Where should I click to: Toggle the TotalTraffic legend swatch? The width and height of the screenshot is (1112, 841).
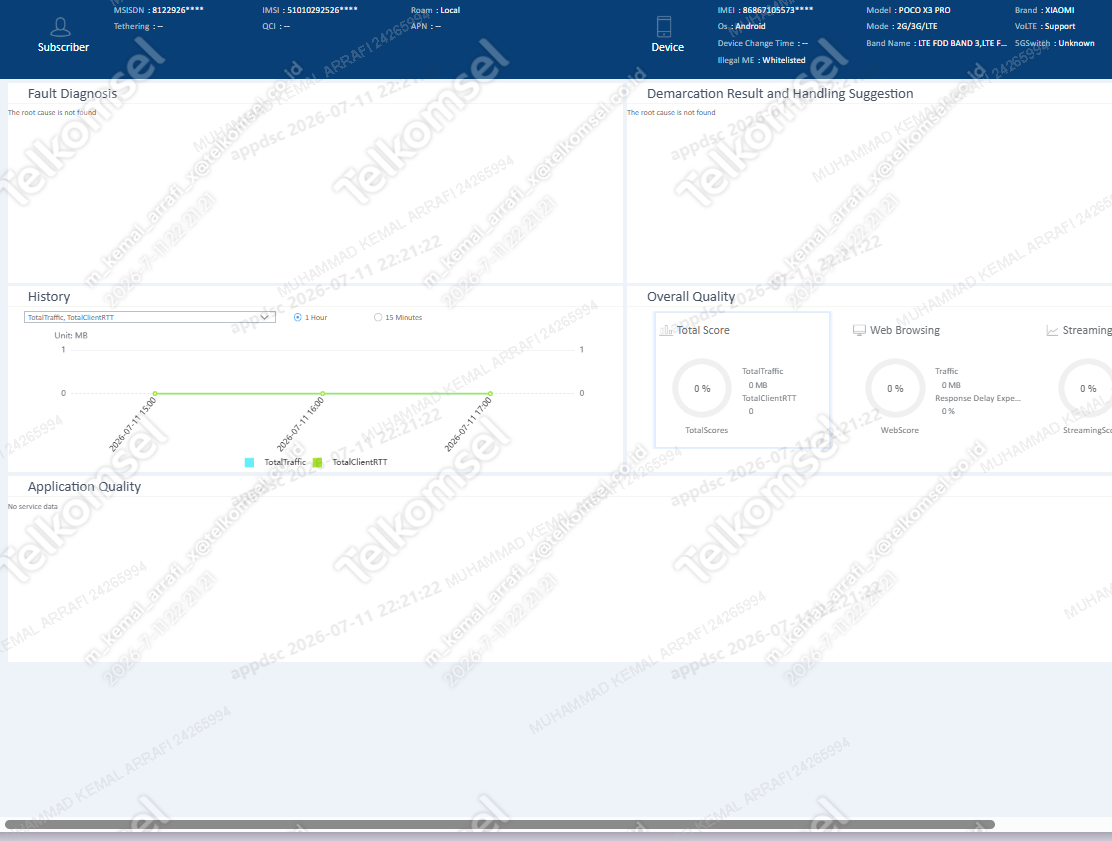pos(250,462)
